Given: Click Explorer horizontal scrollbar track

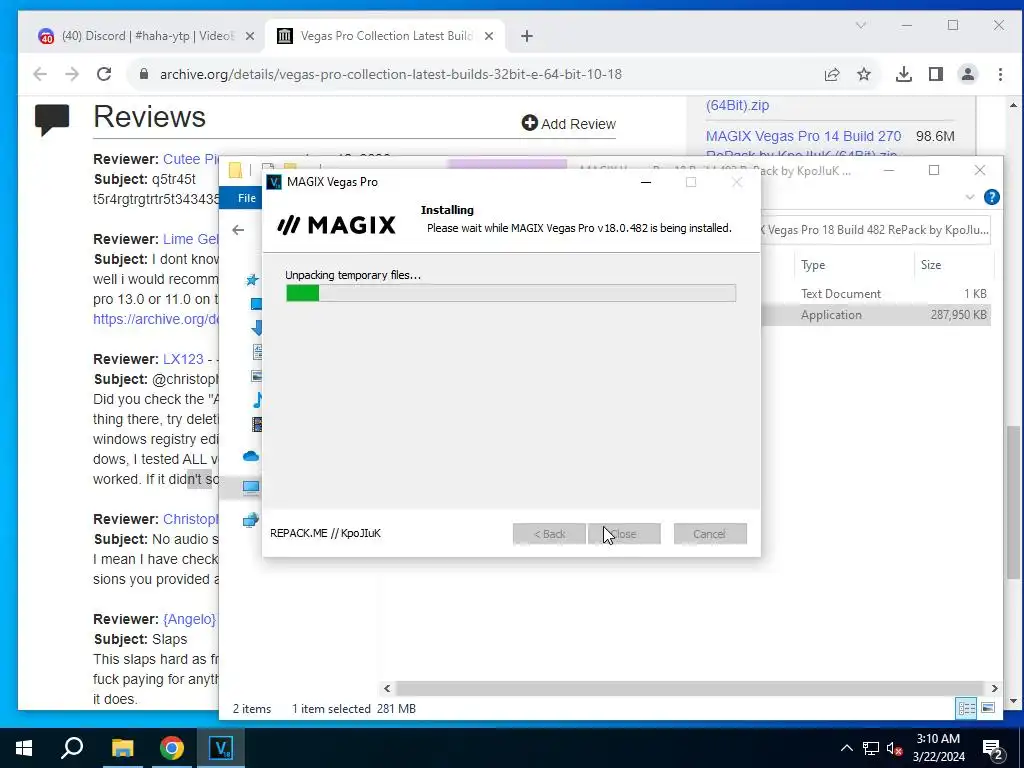Looking at the screenshot, I should [x=690, y=688].
